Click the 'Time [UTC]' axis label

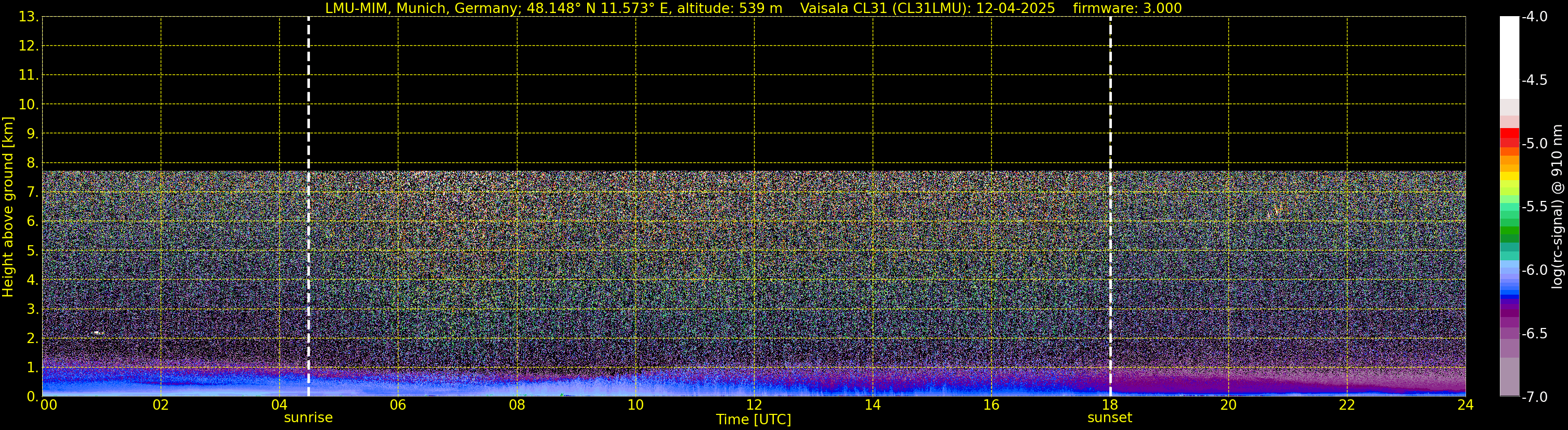753,420
